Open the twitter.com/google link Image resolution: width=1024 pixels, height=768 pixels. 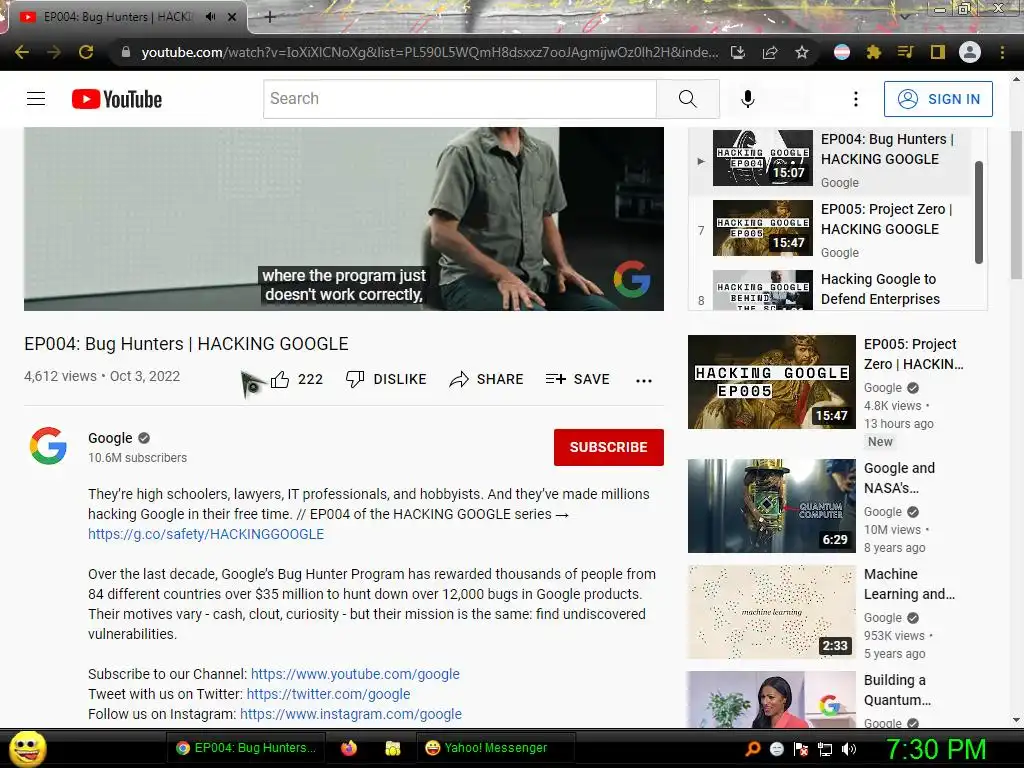328,694
